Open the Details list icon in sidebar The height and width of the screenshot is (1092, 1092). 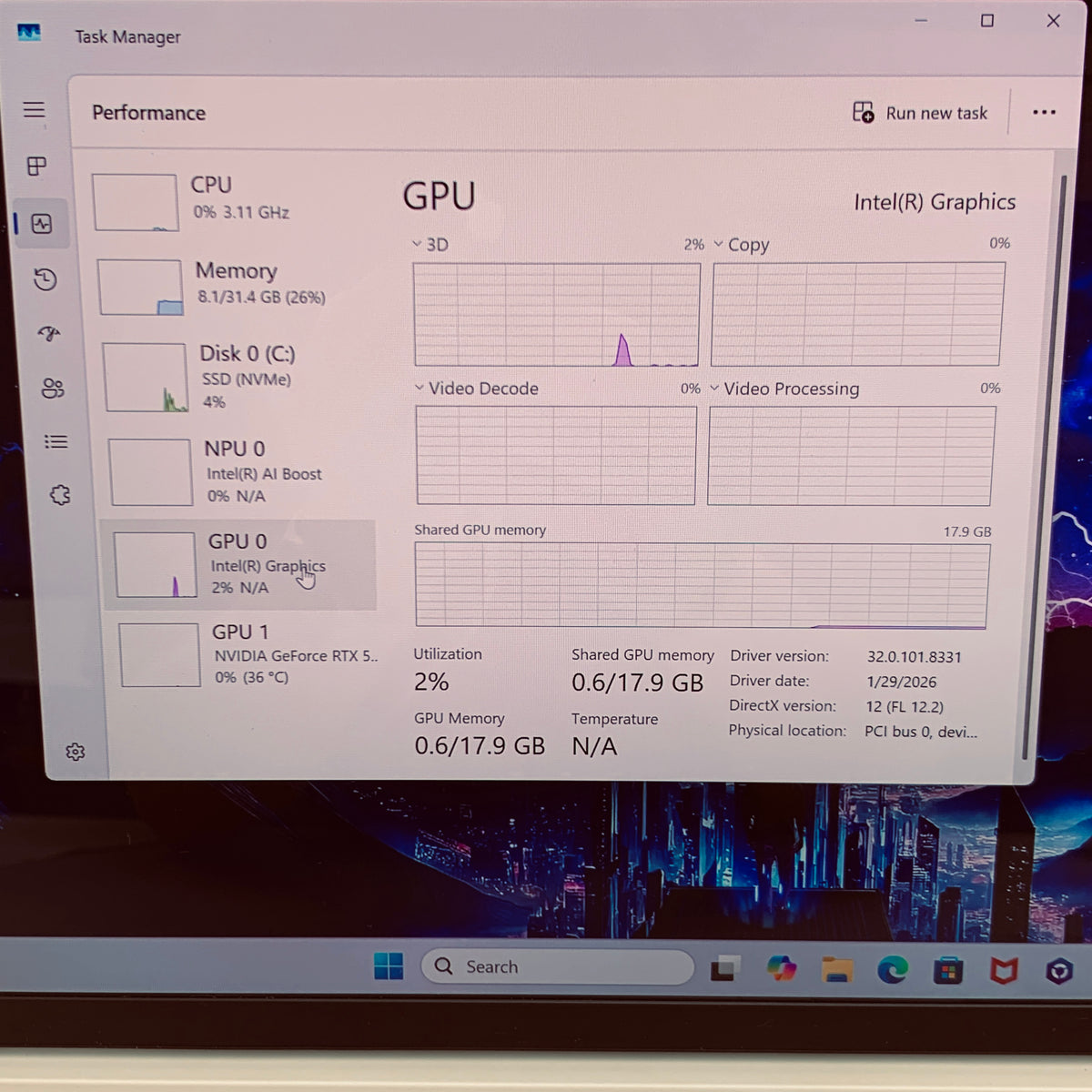(x=56, y=442)
